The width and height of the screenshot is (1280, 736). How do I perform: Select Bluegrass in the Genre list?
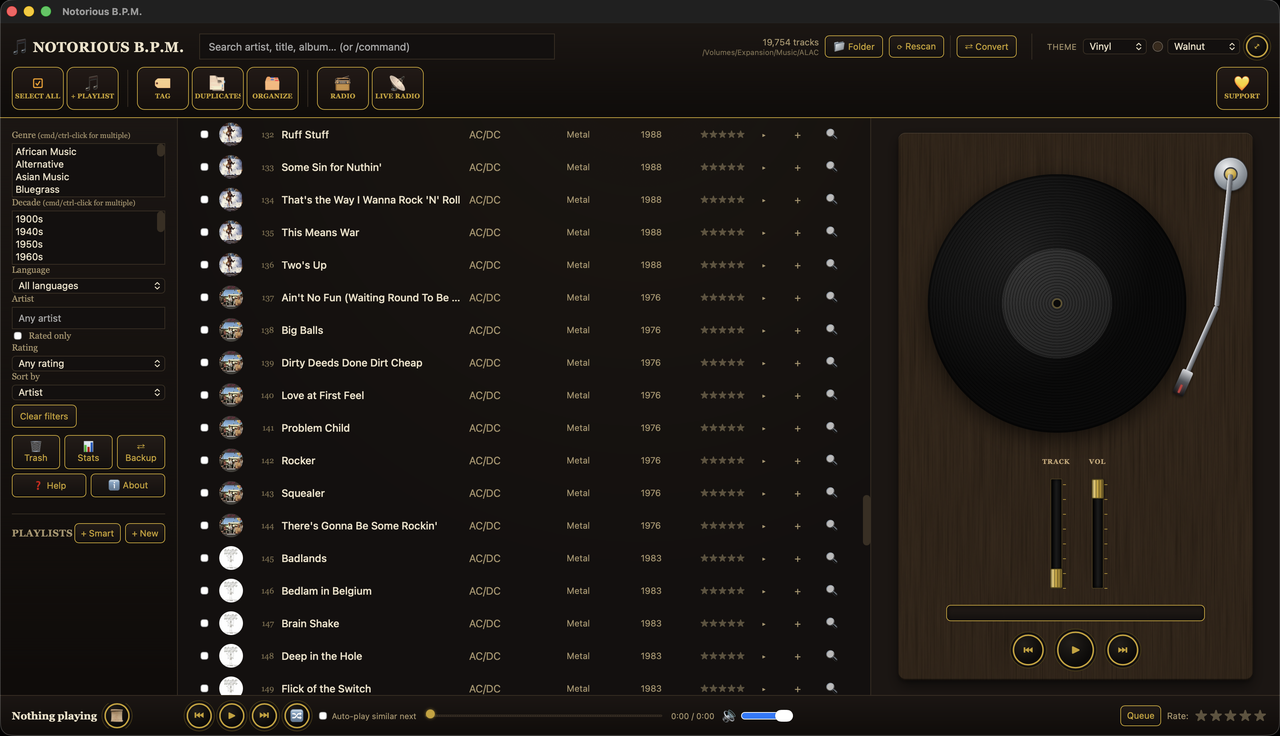[84, 190]
